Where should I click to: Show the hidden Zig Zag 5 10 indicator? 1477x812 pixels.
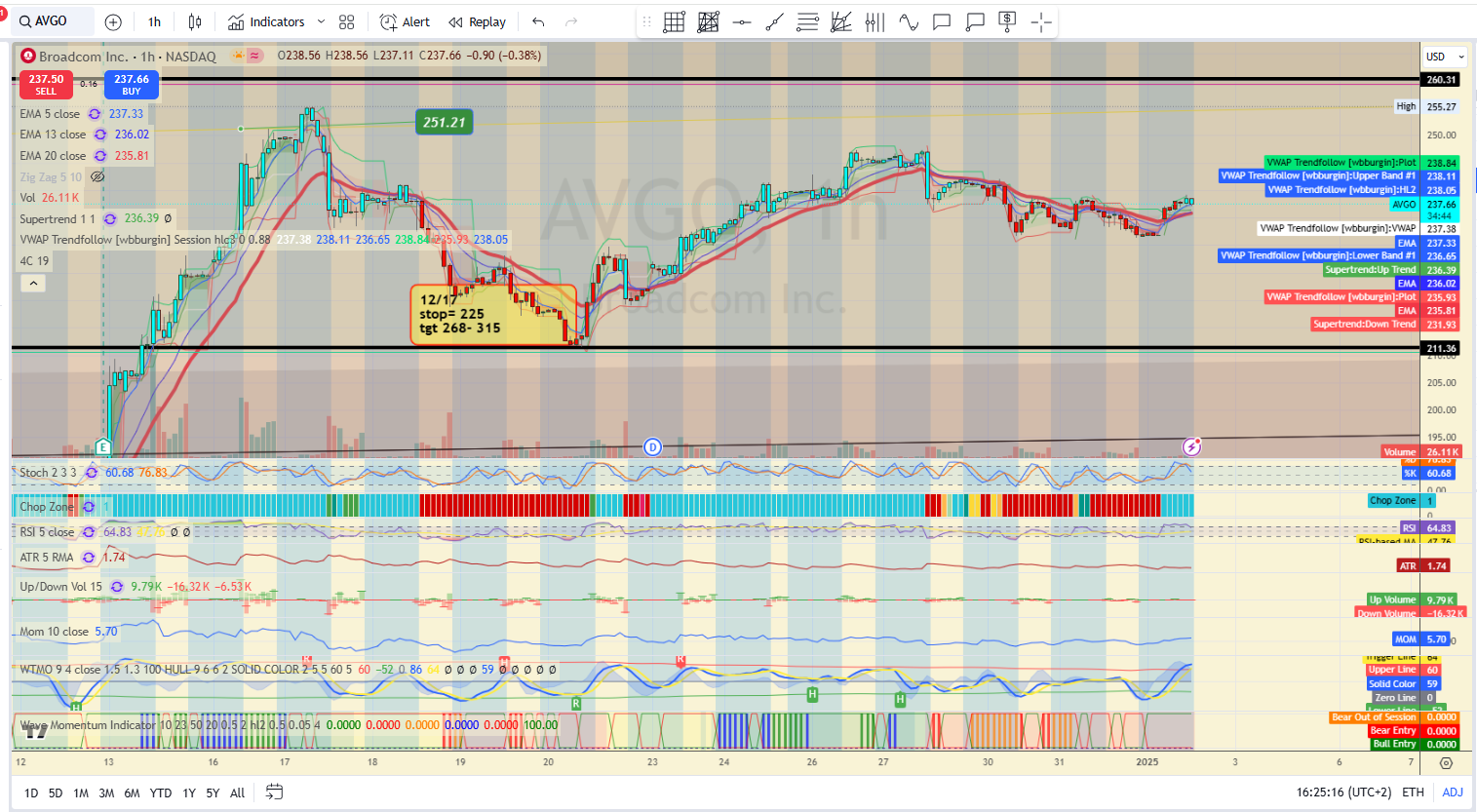[97, 177]
